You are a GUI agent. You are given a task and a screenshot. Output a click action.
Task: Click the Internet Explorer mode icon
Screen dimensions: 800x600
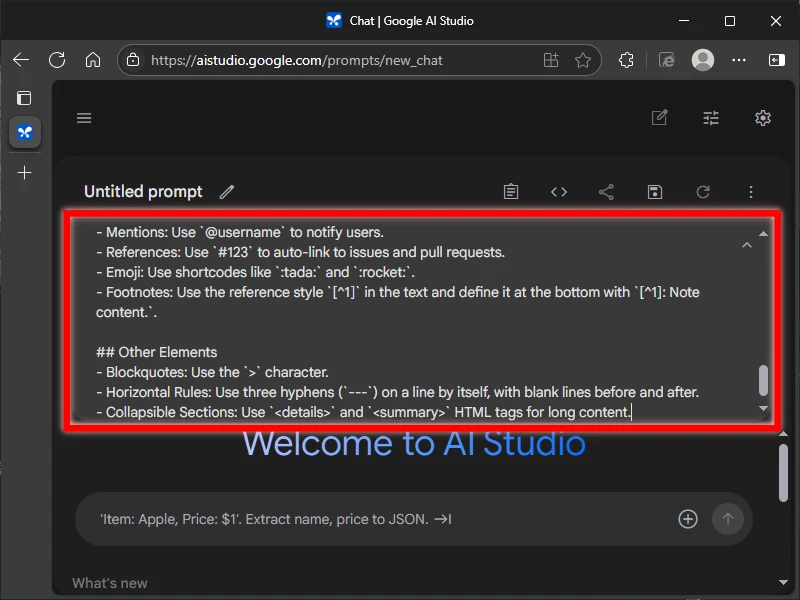coord(666,60)
